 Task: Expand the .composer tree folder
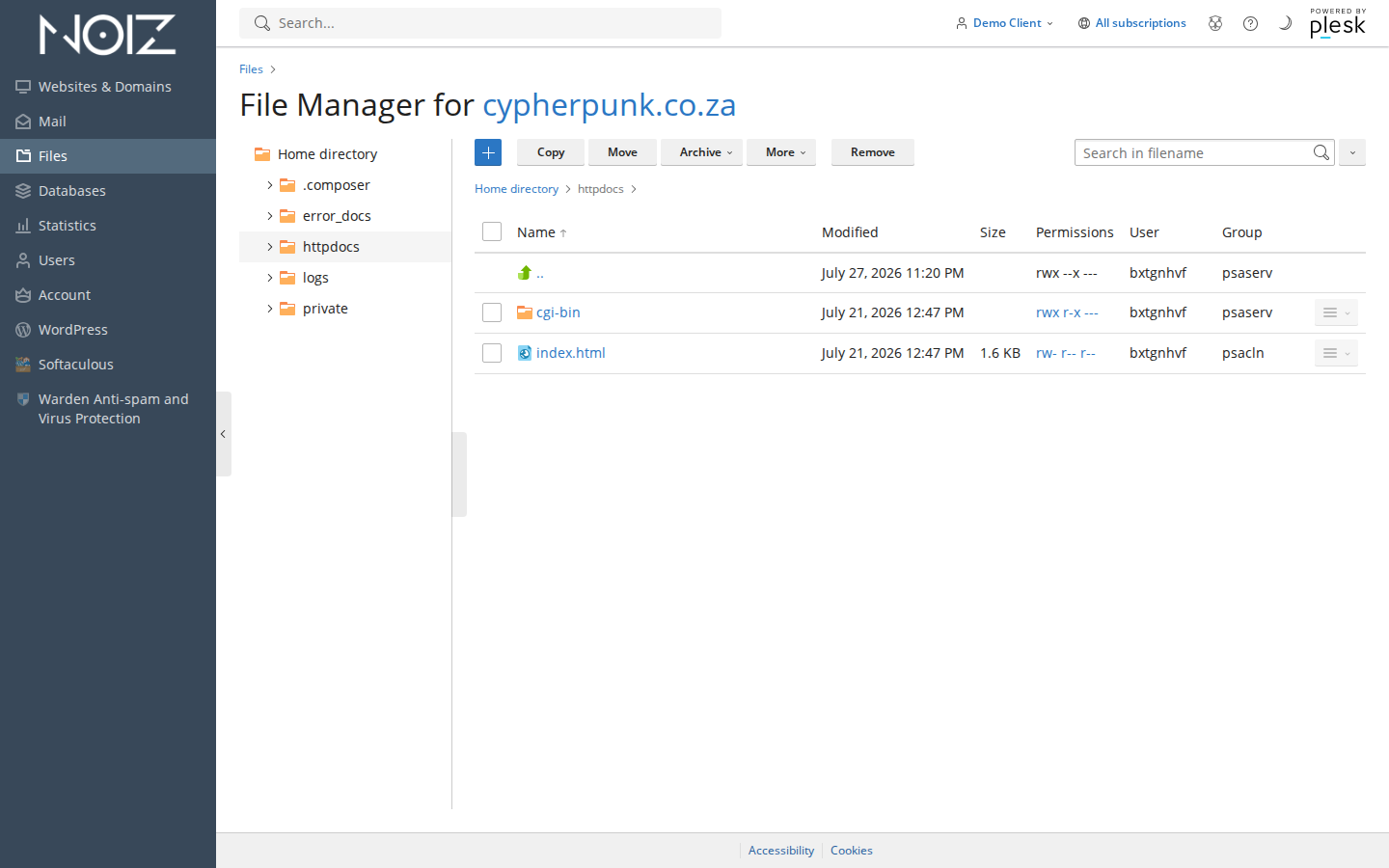pyautogui.click(x=270, y=185)
